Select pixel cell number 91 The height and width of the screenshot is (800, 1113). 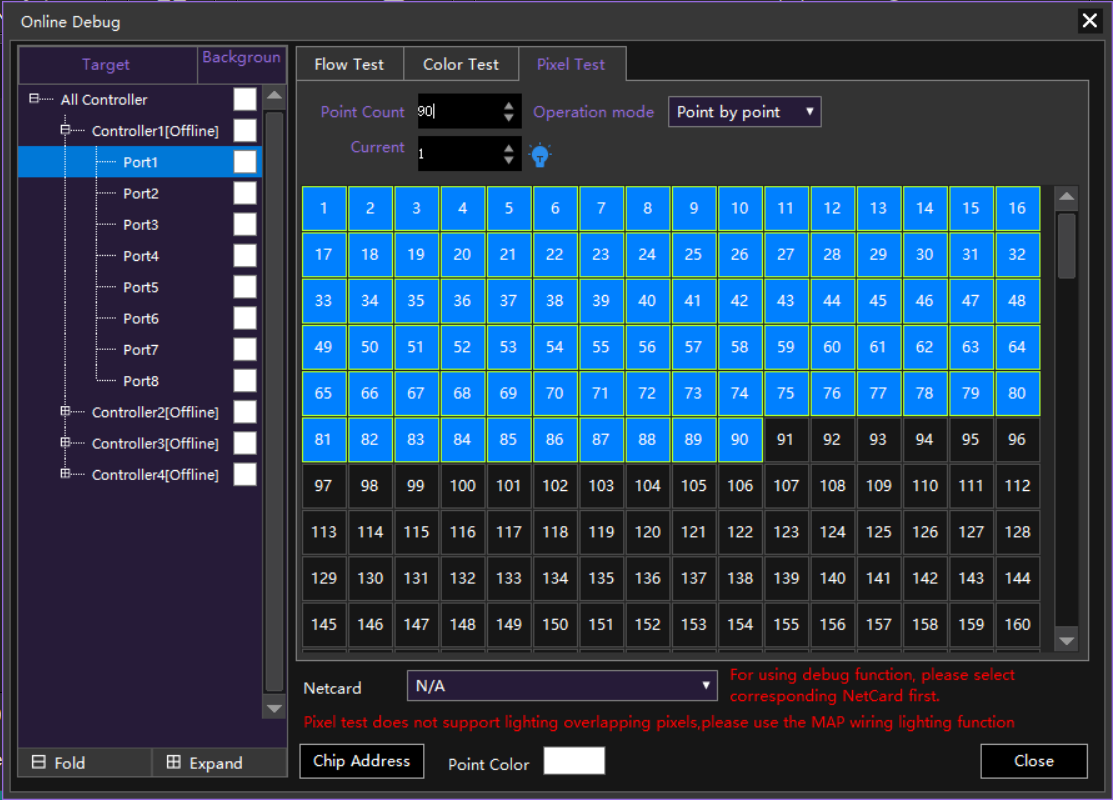786,439
